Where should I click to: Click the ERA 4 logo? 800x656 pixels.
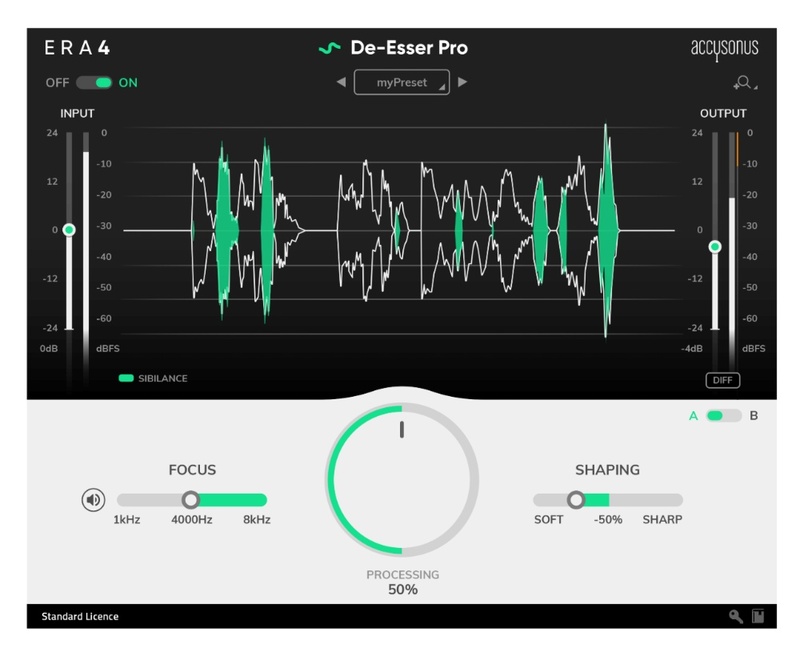77,48
